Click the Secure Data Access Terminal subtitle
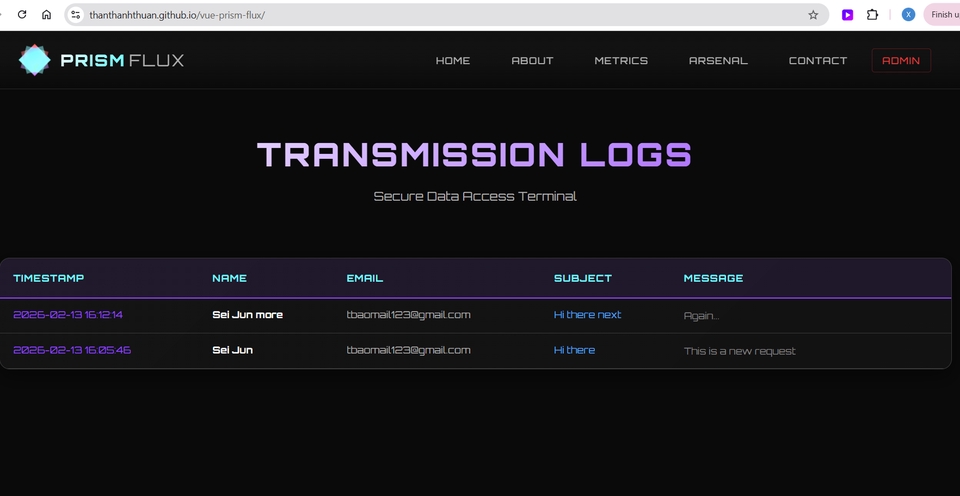The image size is (960, 496). [475, 197]
